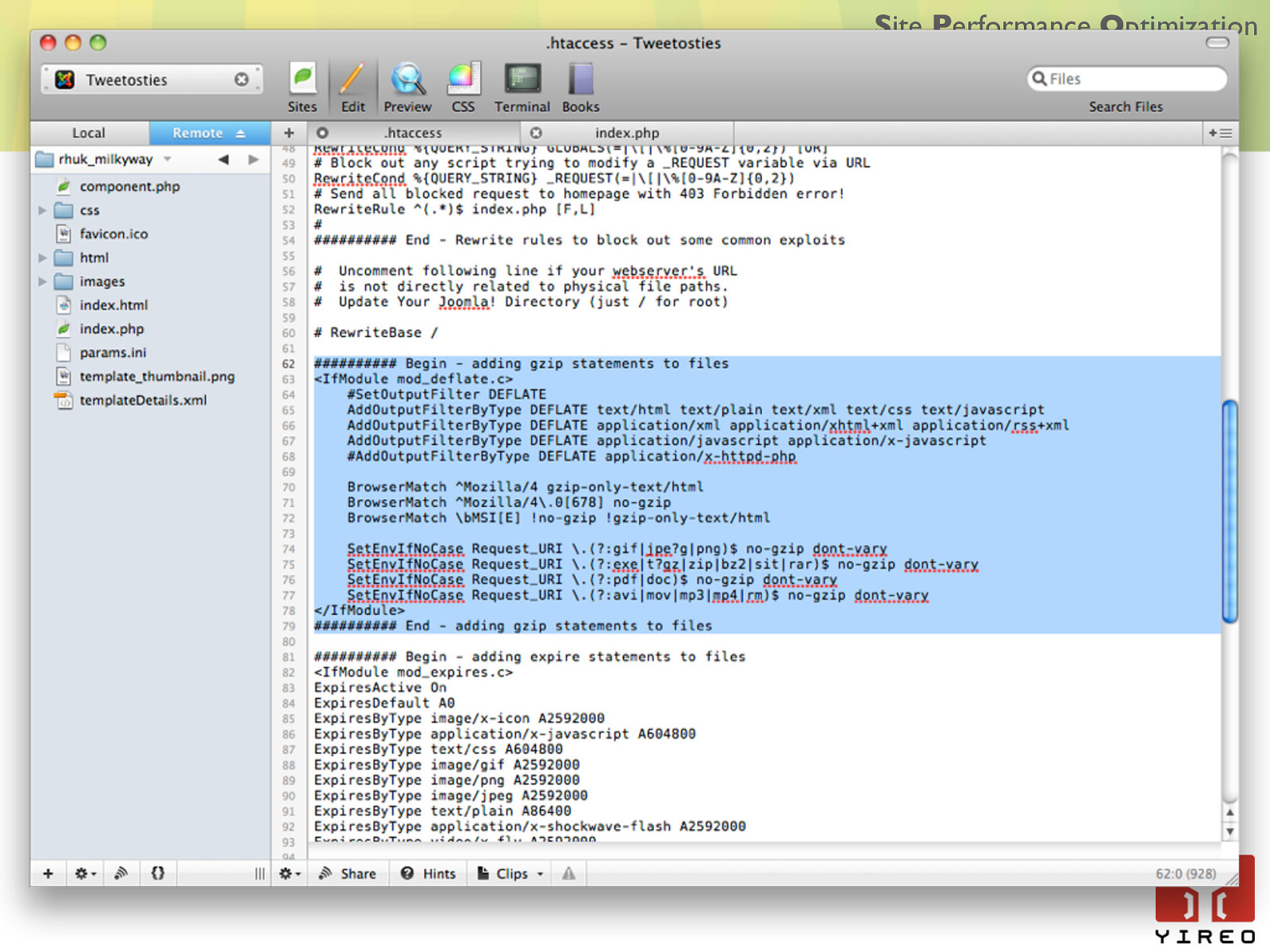Viewport: 1270px width, 952px height.
Task: Click the 'ExpiresDefault A0' line
Action: [384, 703]
